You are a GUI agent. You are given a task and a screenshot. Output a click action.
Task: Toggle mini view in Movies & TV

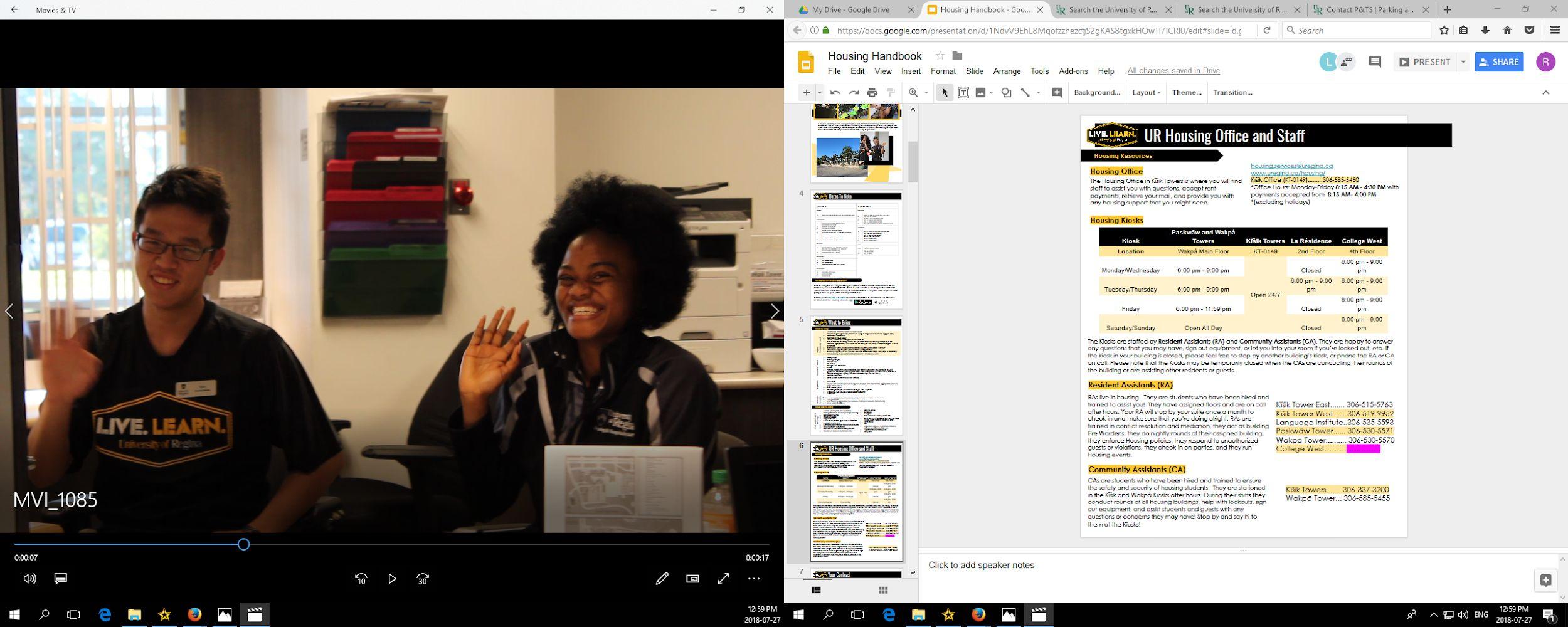[x=692, y=579]
